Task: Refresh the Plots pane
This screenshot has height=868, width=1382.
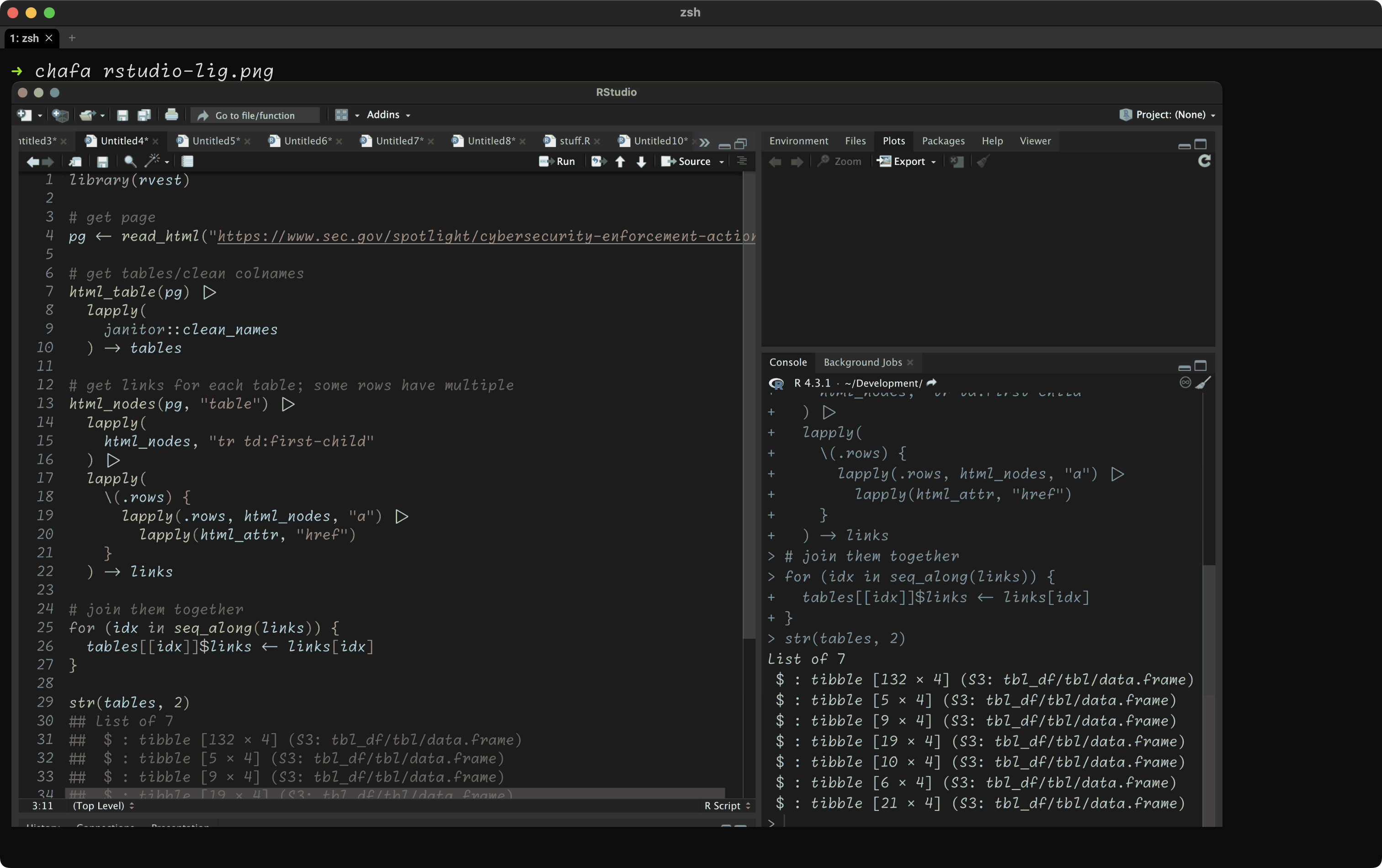Action: click(1204, 161)
